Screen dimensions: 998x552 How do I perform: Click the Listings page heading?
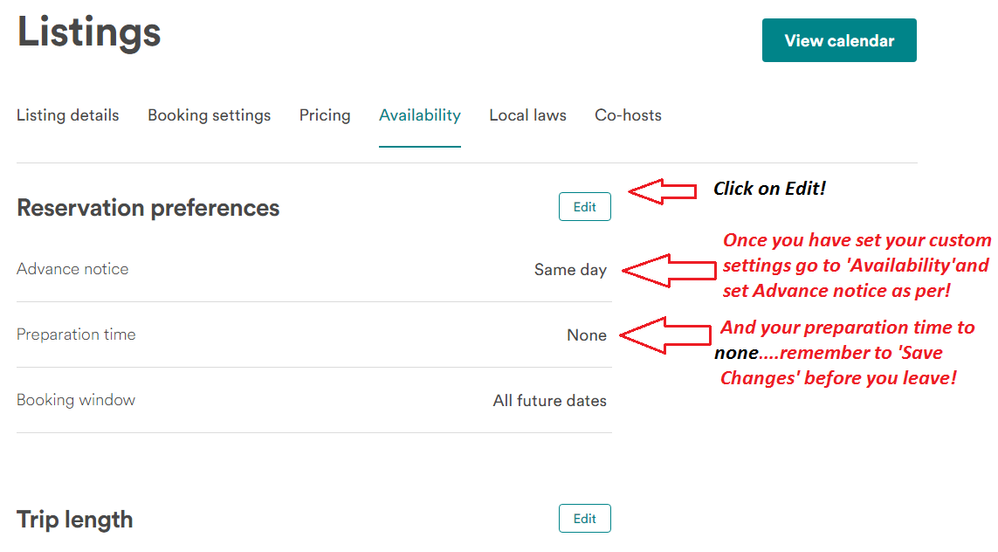click(x=89, y=32)
